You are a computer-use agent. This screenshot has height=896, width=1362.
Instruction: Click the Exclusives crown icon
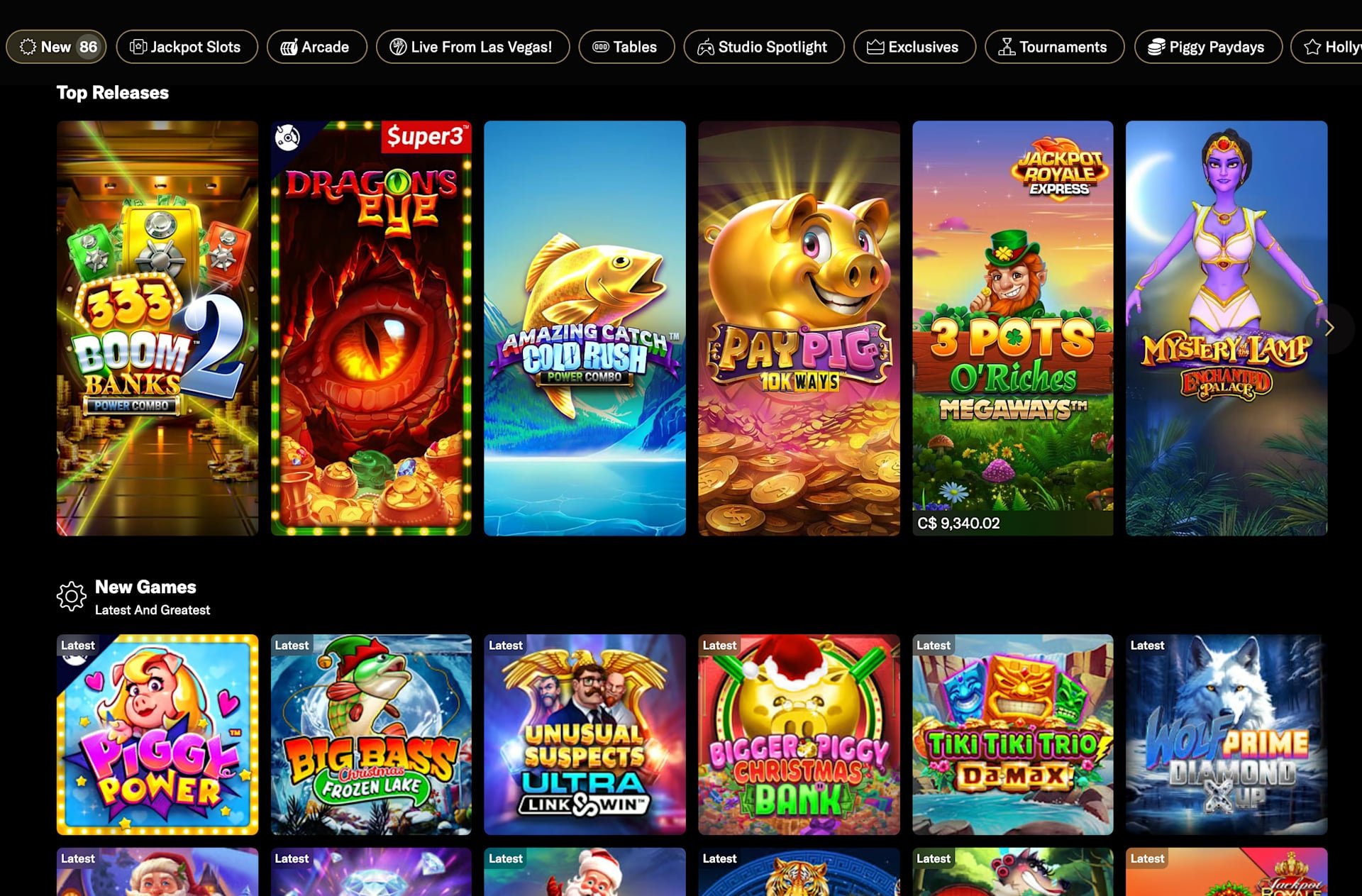pos(875,47)
